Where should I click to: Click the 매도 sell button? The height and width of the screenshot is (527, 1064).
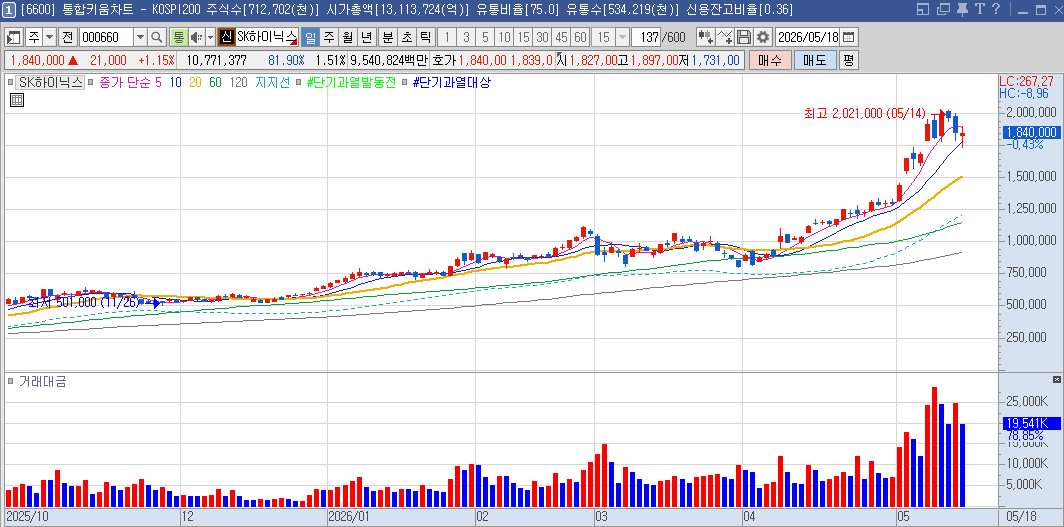[x=815, y=60]
